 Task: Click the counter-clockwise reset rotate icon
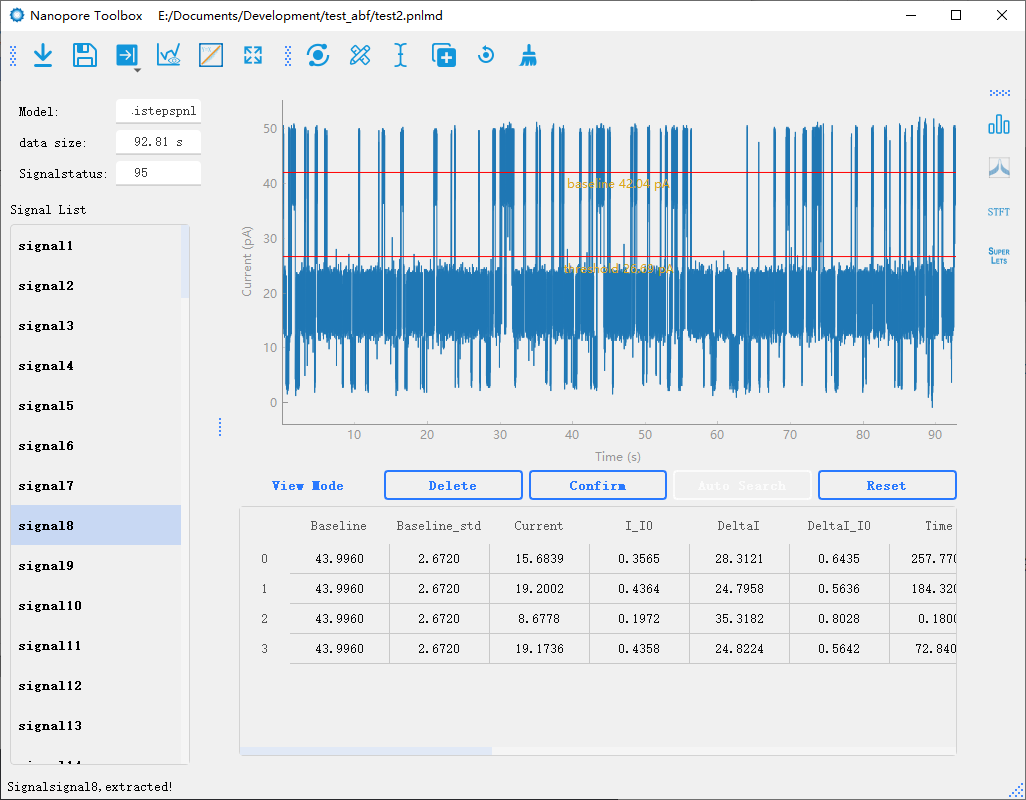486,55
